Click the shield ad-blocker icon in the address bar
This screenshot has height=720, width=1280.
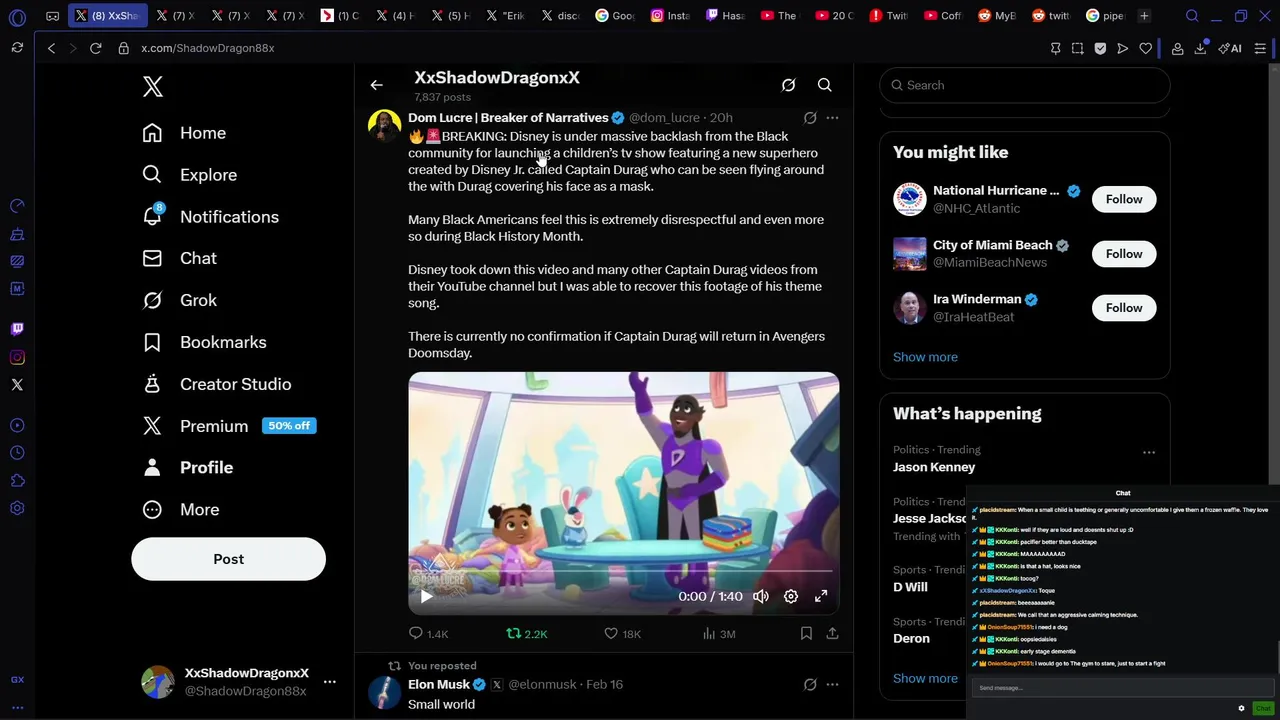click(1100, 48)
